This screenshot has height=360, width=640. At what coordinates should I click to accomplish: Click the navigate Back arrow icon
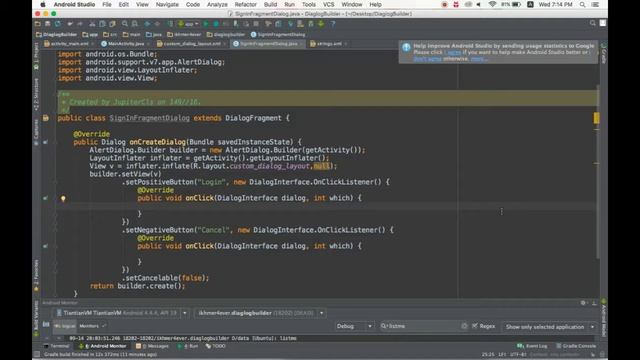[147, 24]
